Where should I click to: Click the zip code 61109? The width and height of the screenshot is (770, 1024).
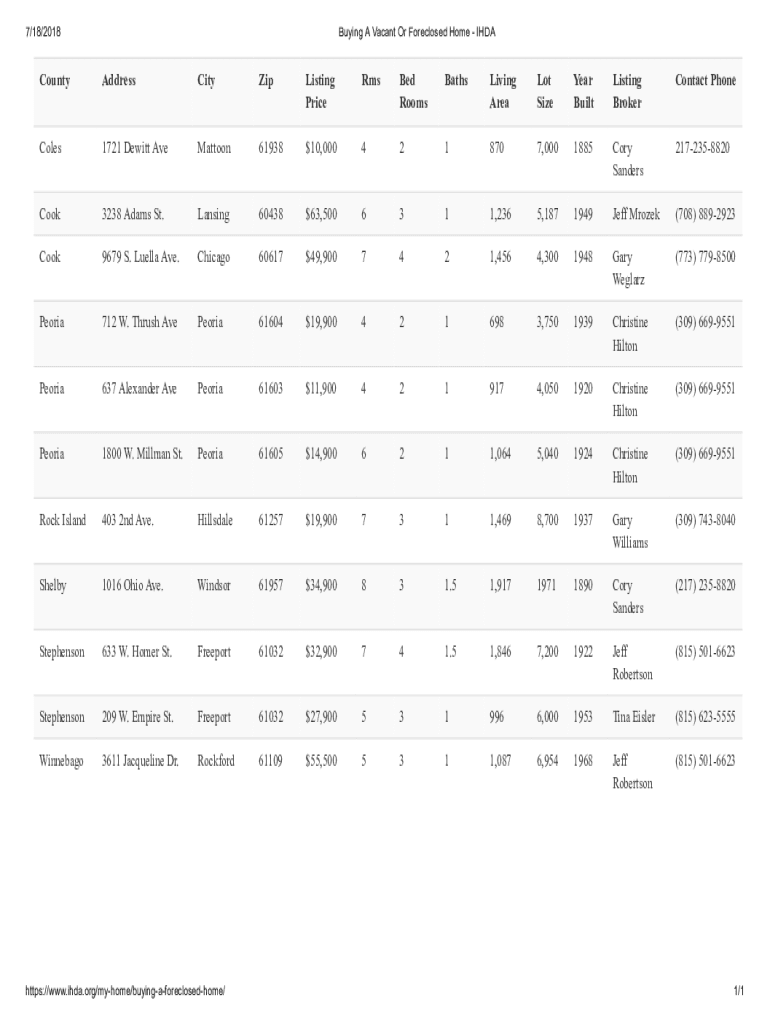(270, 761)
